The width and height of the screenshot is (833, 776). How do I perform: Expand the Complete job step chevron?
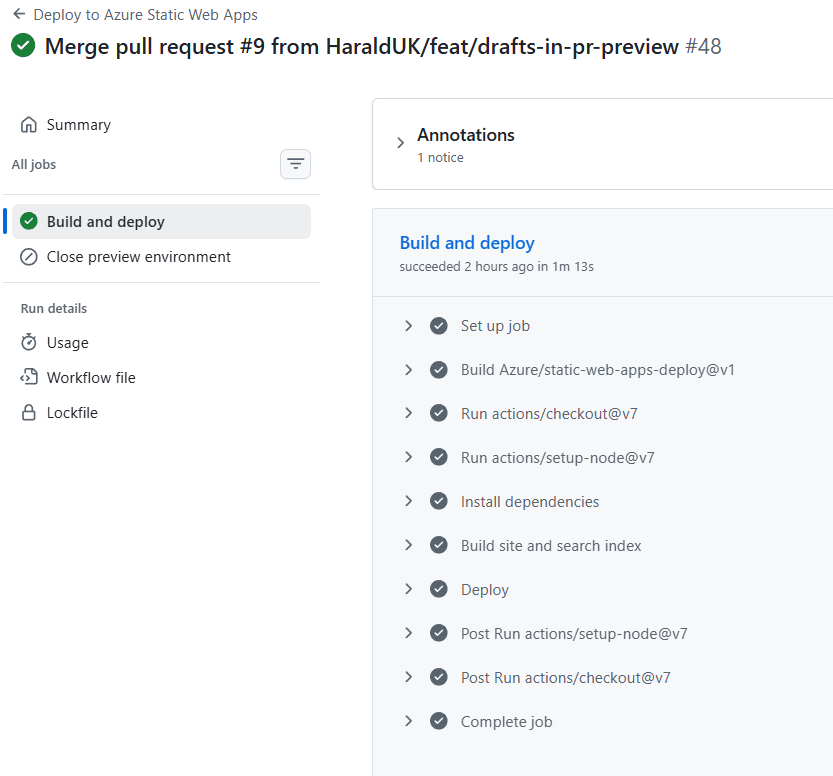pyautogui.click(x=408, y=721)
